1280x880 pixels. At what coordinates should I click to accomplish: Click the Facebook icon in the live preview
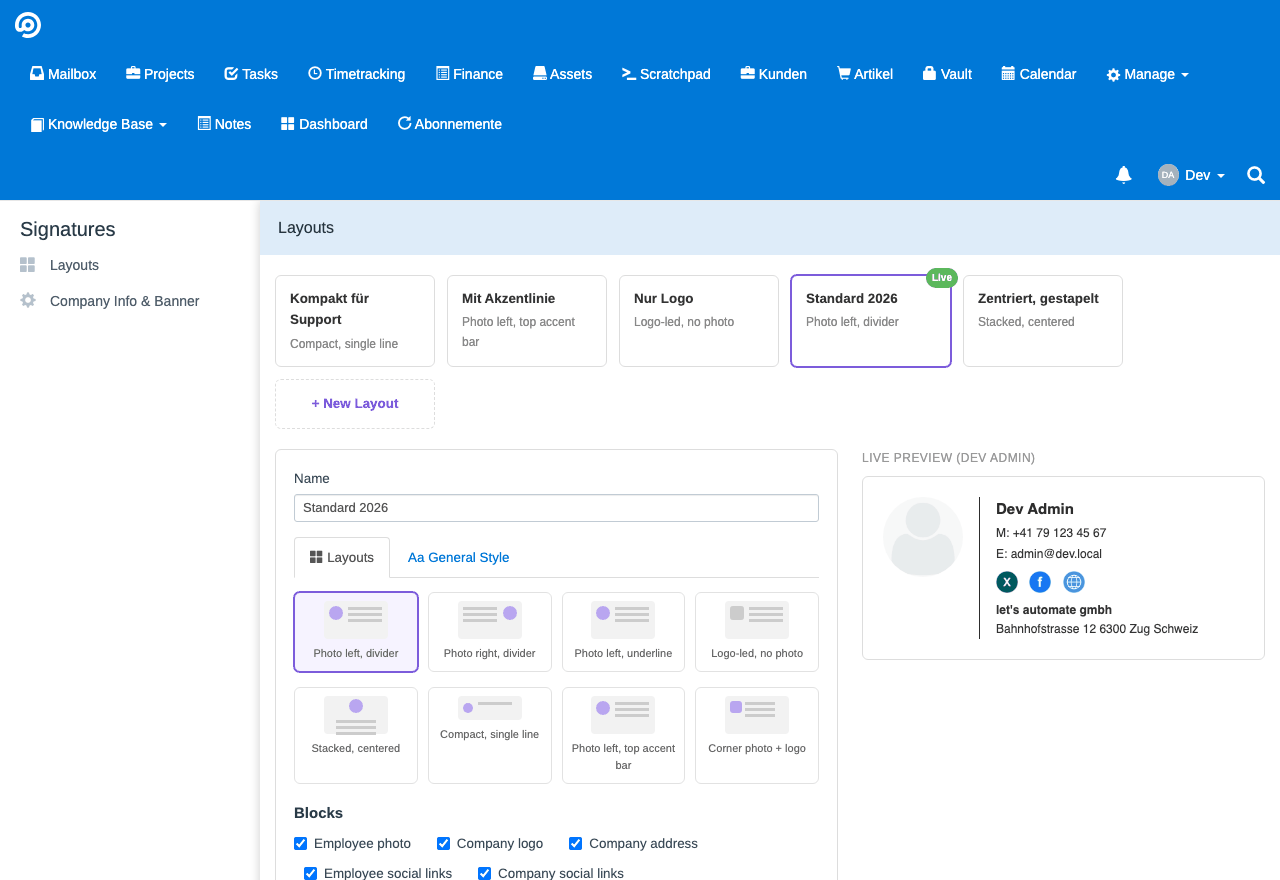click(x=1040, y=582)
